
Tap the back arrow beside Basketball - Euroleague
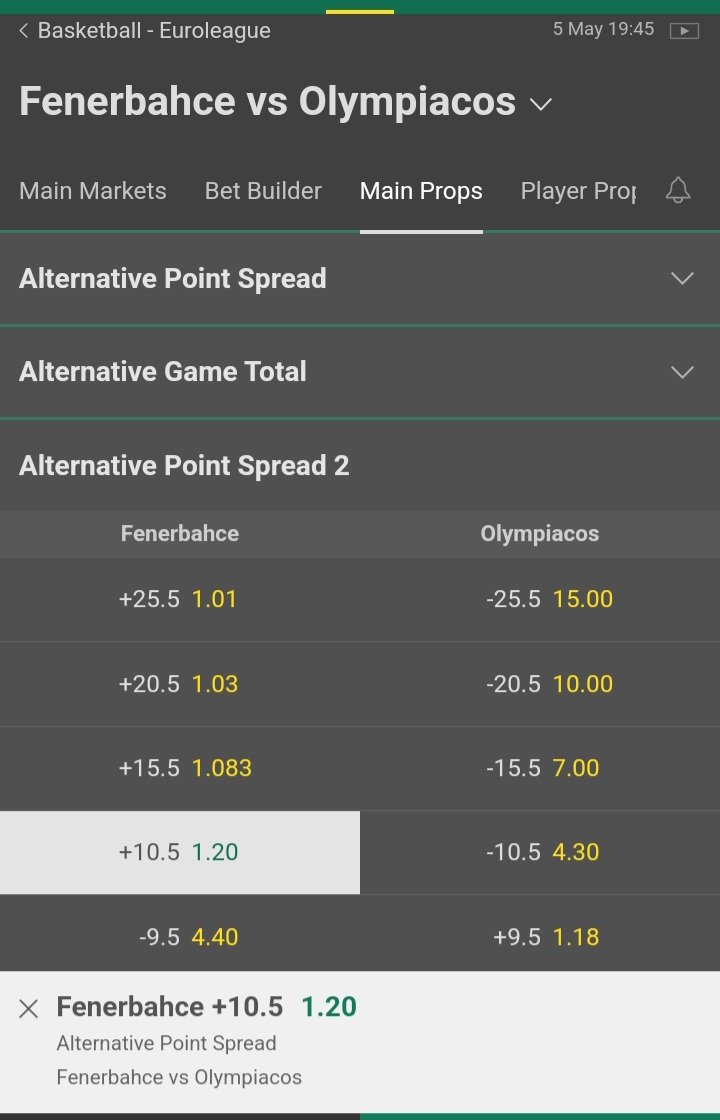(24, 31)
